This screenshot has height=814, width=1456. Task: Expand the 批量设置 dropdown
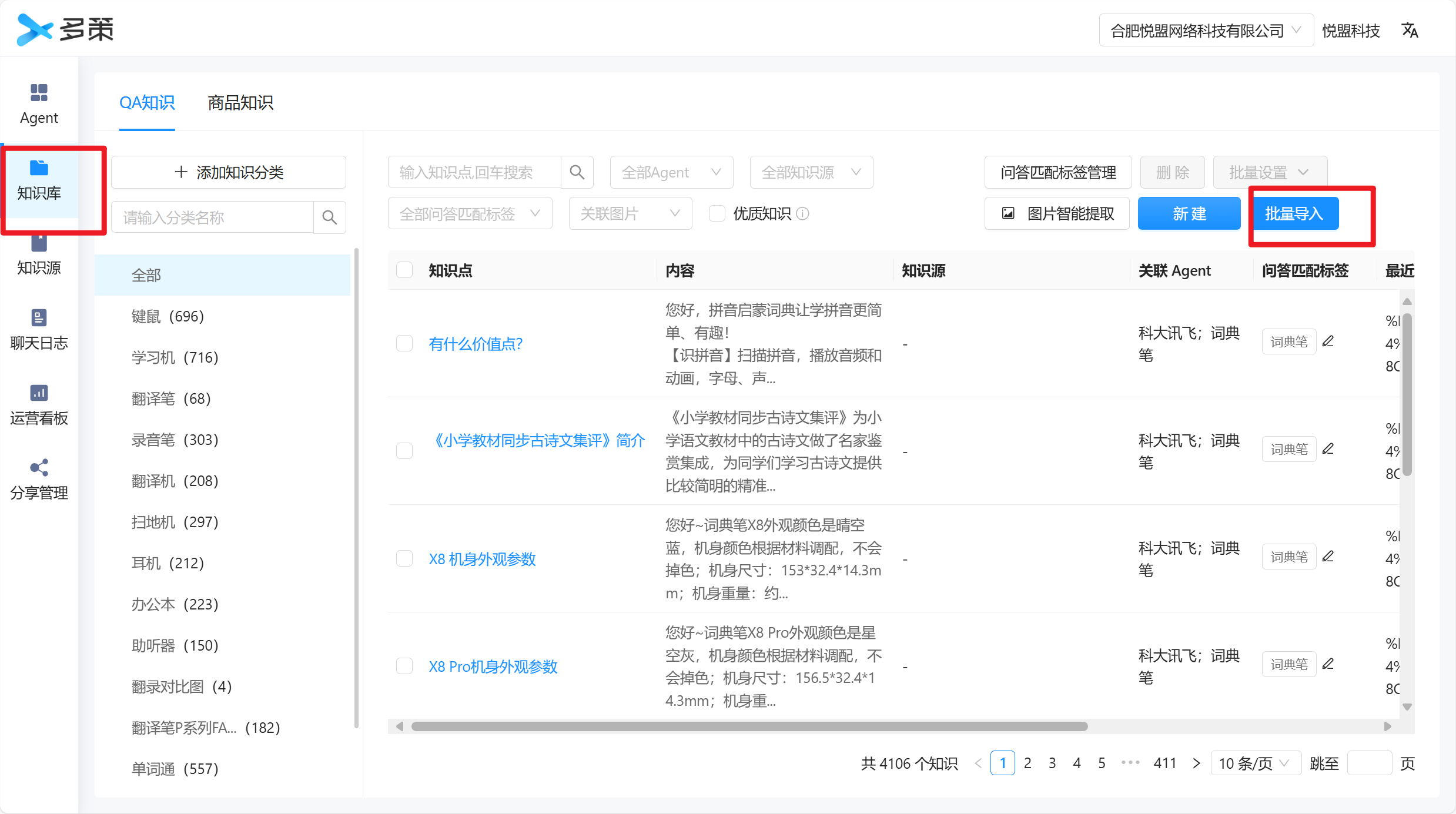click(x=1270, y=172)
